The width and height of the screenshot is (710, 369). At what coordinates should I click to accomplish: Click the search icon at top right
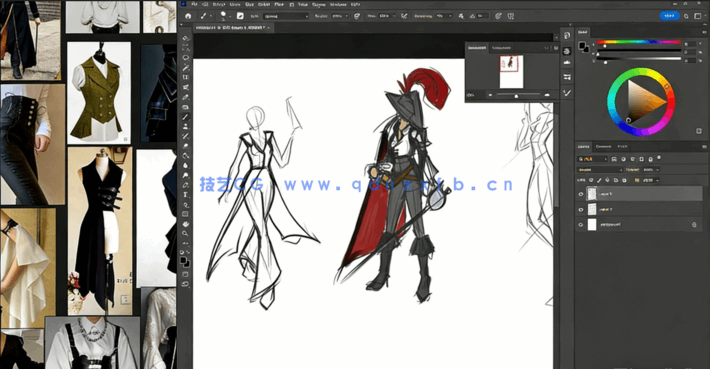[x=686, y=16]
